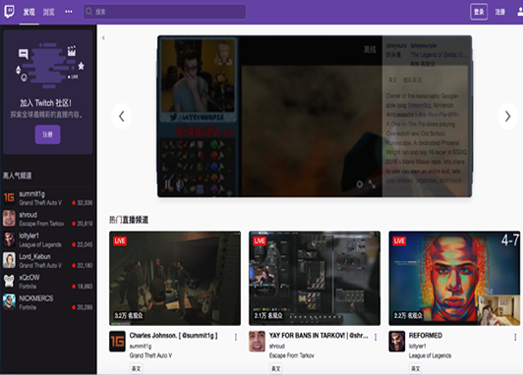Open the shroud Tarkov stream thumbnail
Image resolution: width=523 pixels, height=375 pixels.
click(x=315, y=278)
